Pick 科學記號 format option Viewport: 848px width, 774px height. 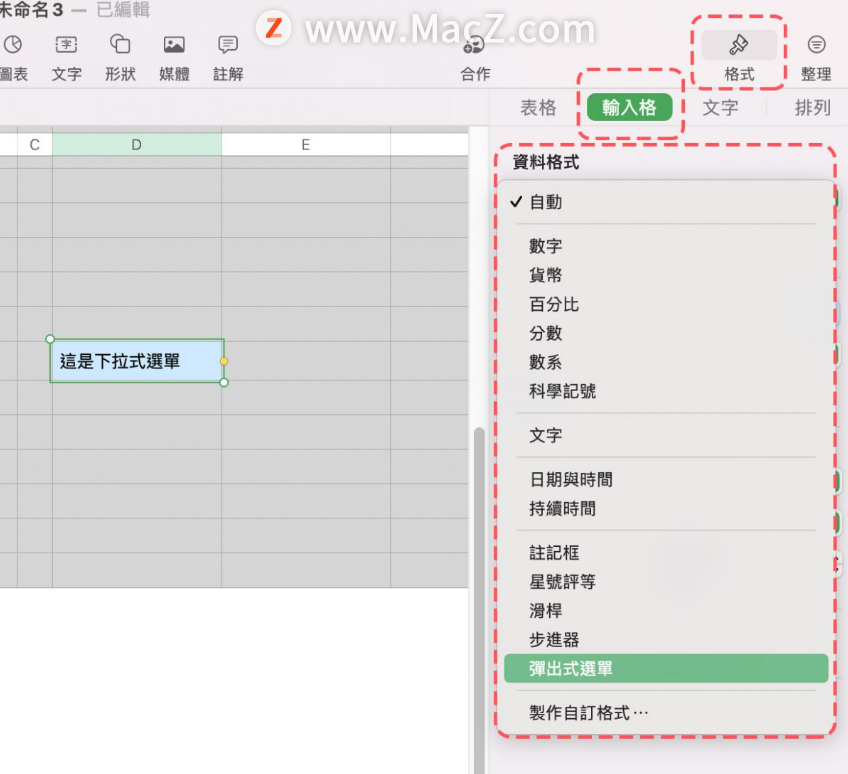666,391
